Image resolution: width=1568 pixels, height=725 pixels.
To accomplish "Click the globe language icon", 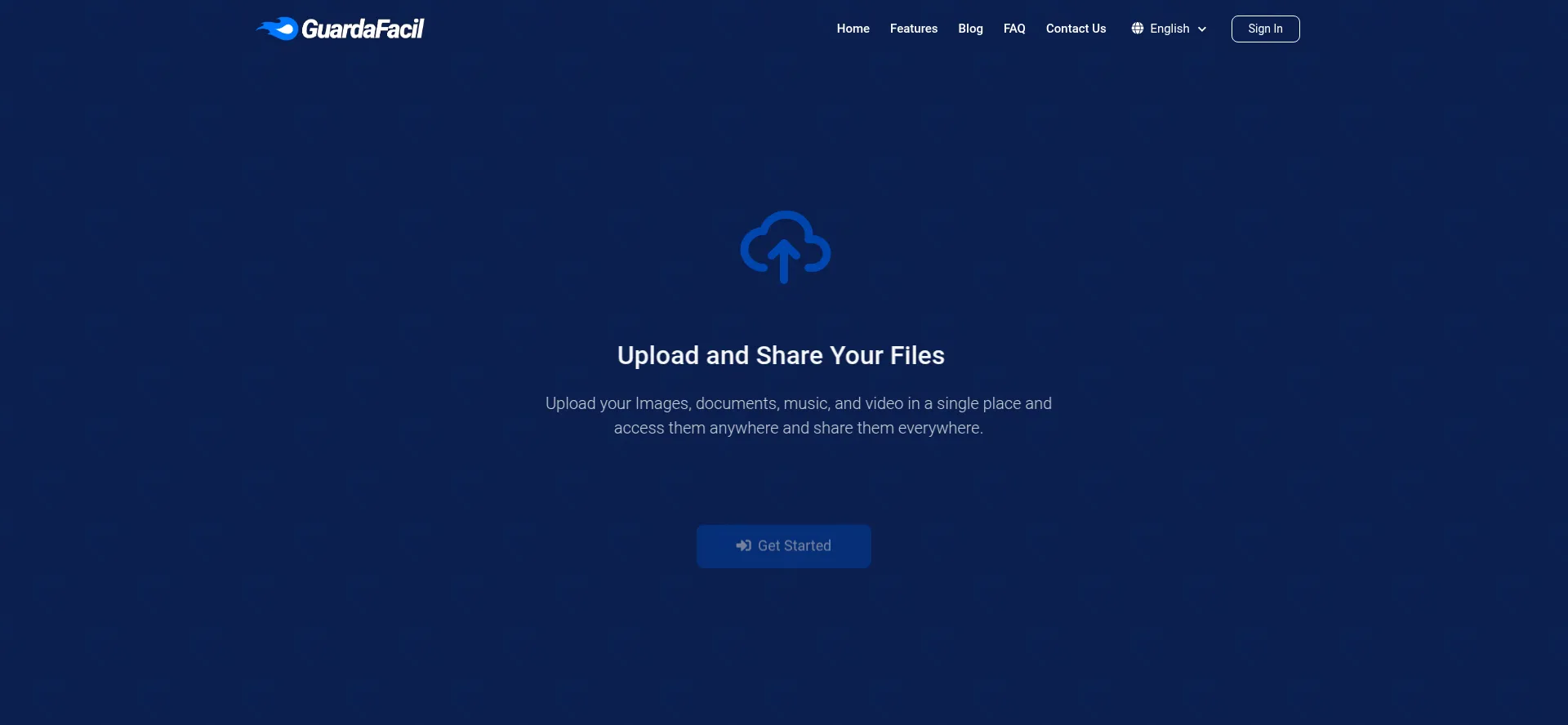I will [1137, 29].
